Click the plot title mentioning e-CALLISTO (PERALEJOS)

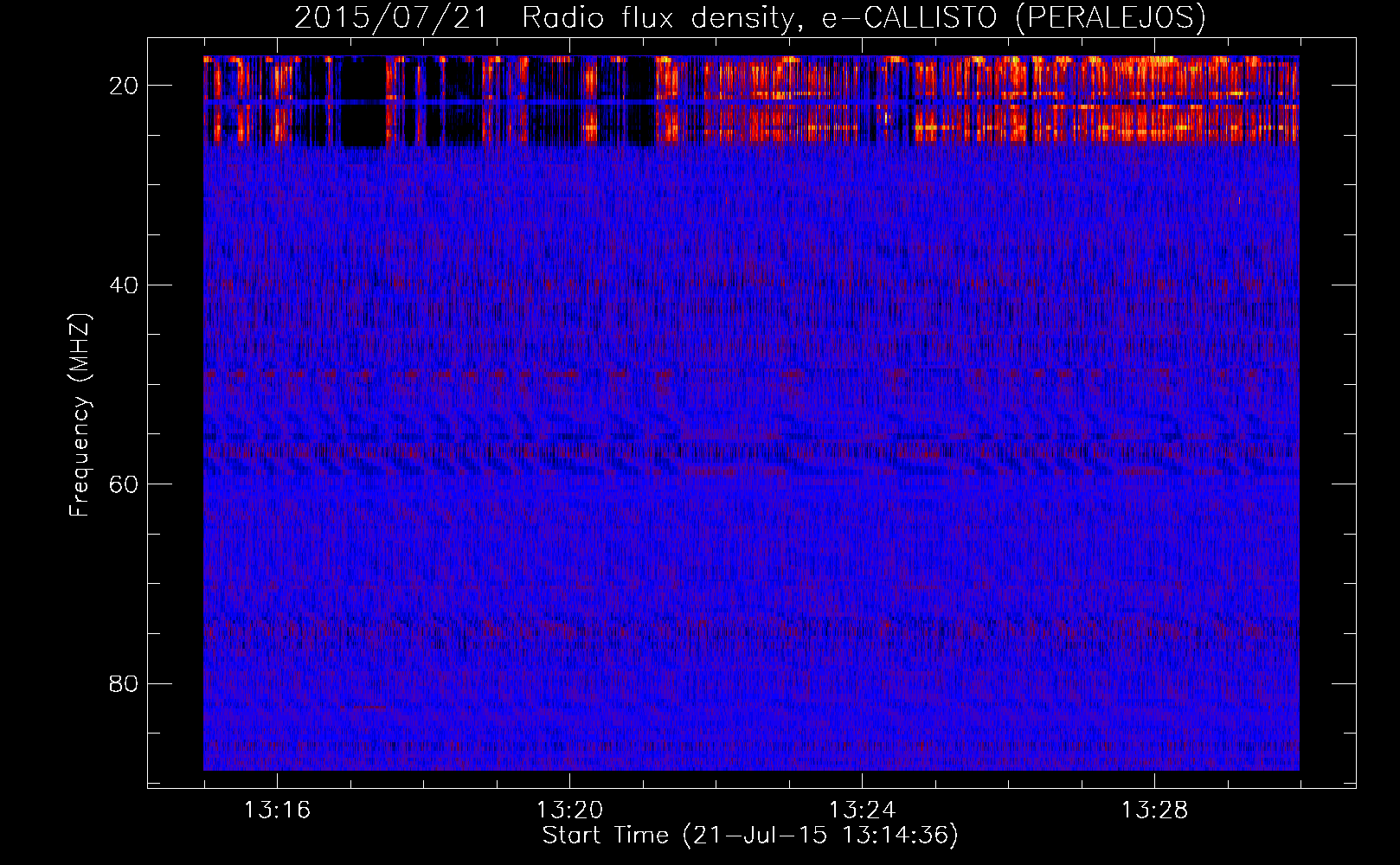point(750,18)
